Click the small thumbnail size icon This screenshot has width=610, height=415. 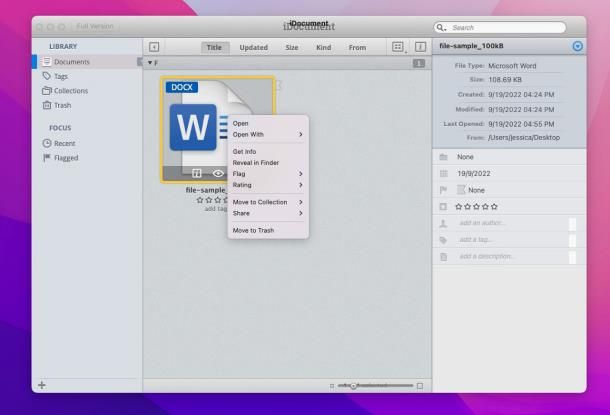click(332, 386)
